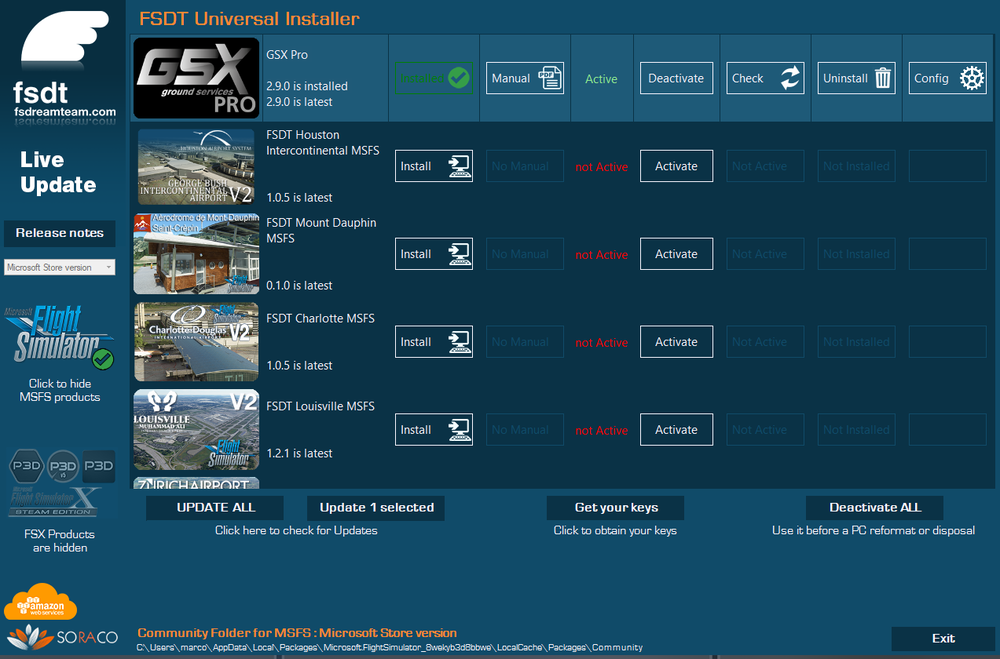The width and height of the screenshot is (1000, 659).
Task: Click install icon for FSDT Houston Intercontinental
Action: 459,167
